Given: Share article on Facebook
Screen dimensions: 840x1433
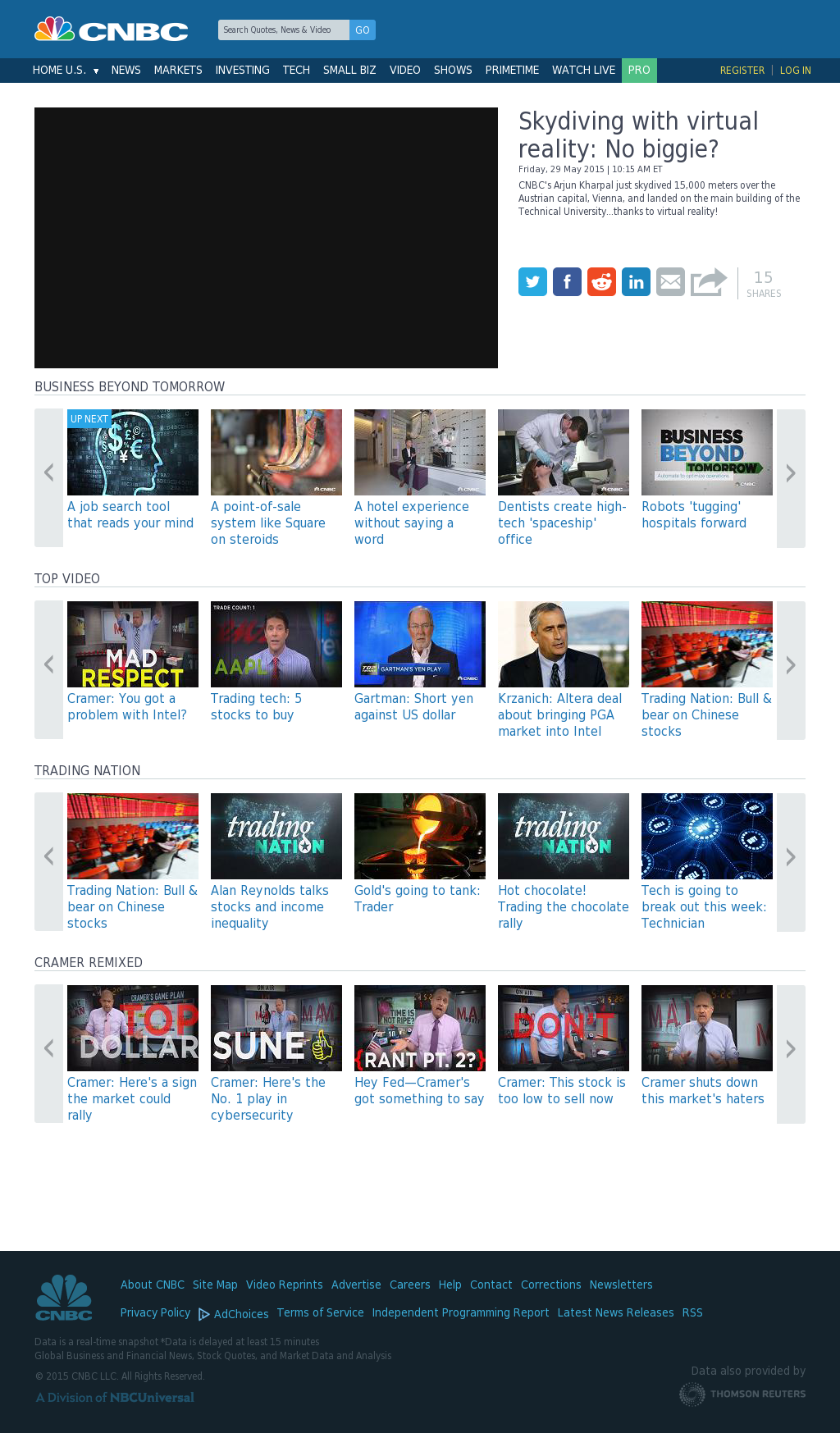Looking at the screenshot, I should click(x=567, y=282).
